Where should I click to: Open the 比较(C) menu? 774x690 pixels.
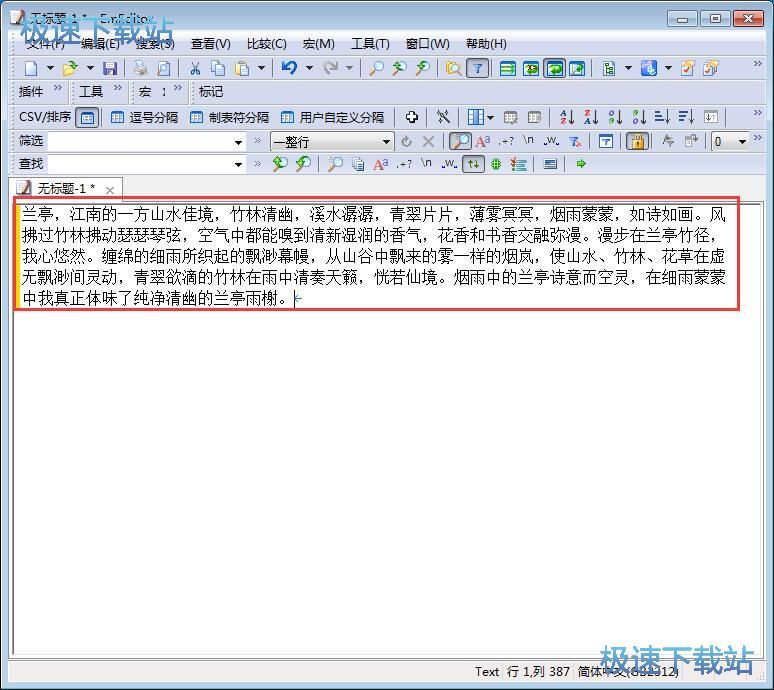(x=267, y=44)
